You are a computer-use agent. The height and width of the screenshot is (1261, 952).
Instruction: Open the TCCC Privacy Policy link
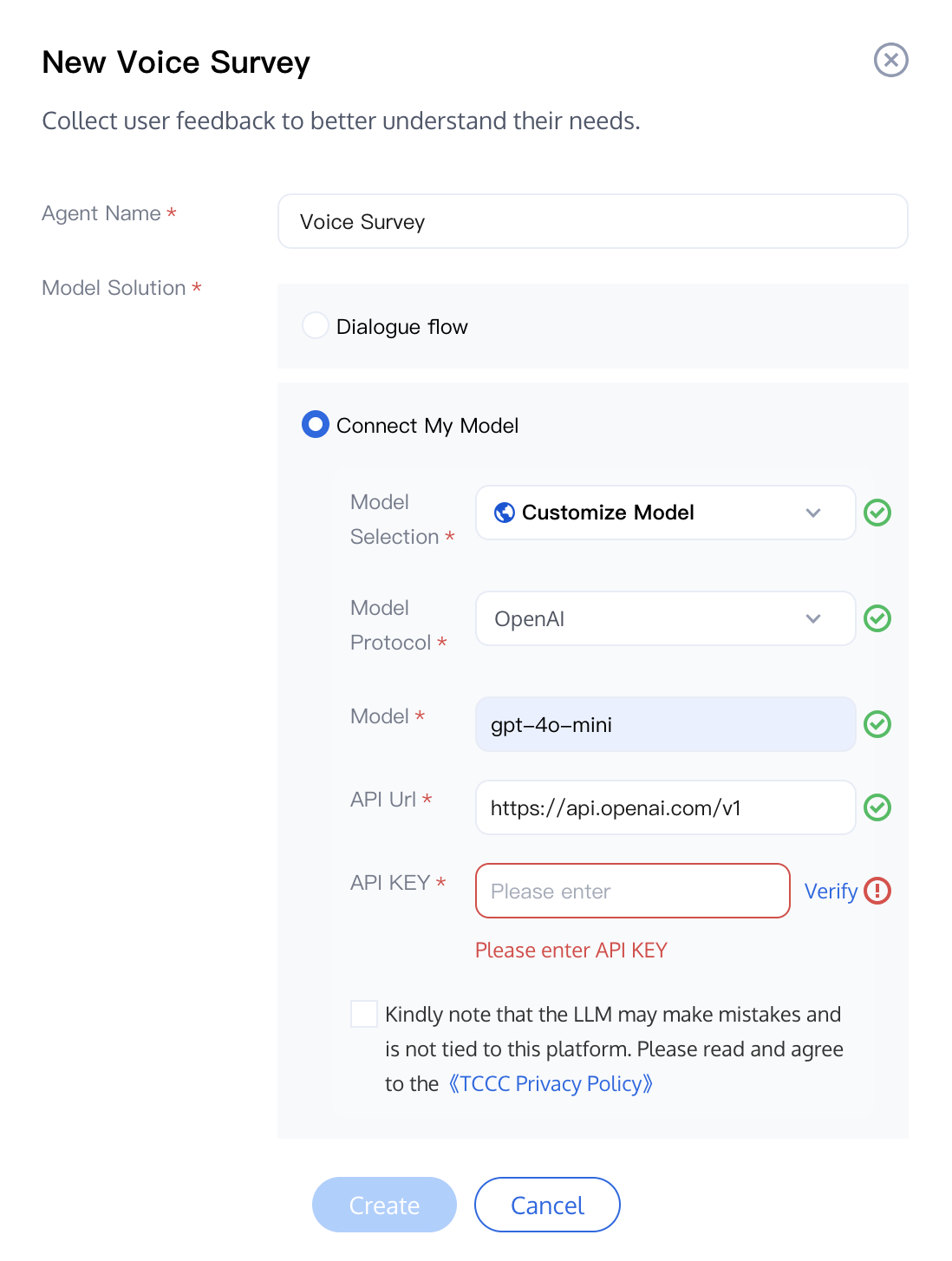pyautogui.click(x=551, y=1084)
